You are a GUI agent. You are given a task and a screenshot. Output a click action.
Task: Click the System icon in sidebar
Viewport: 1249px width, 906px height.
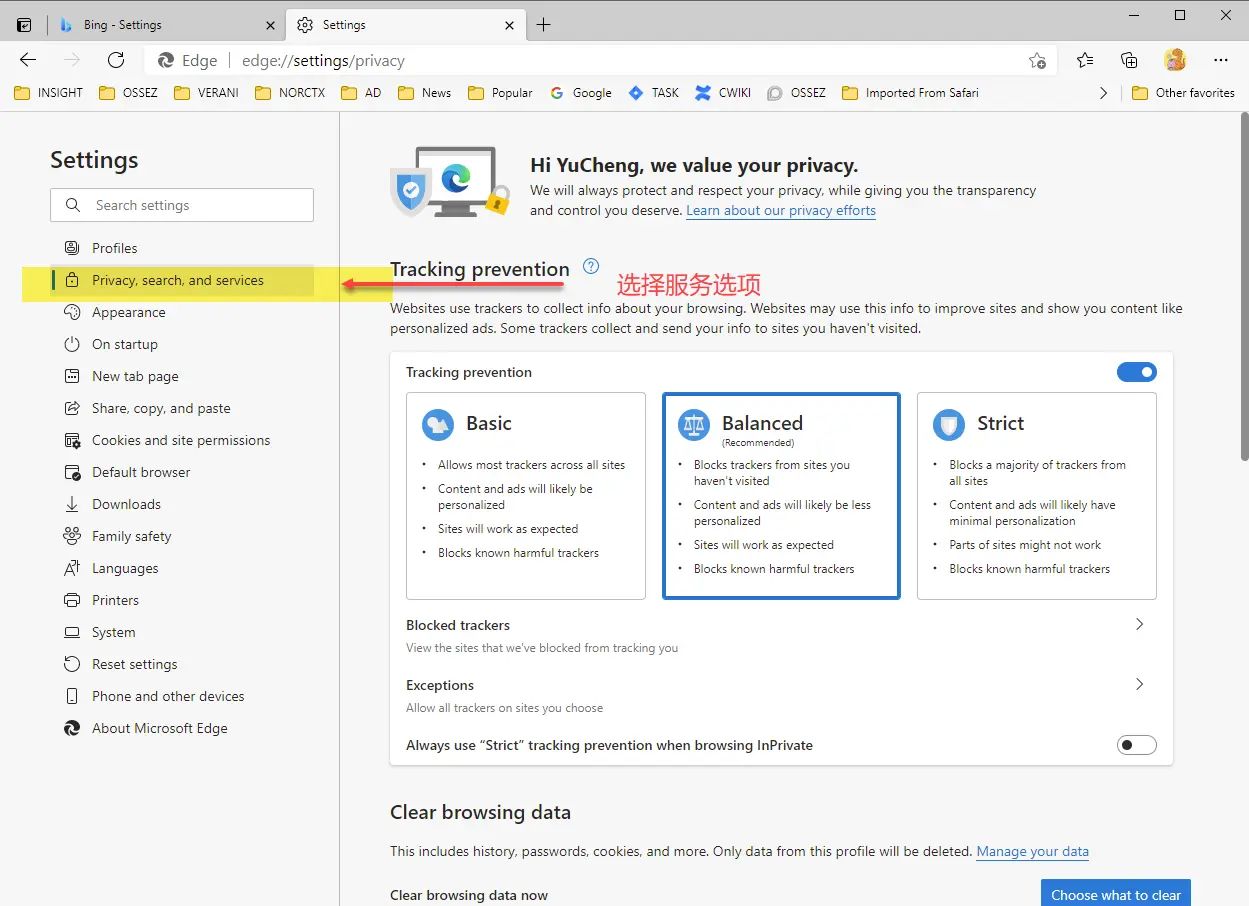[x=72, y=632]
